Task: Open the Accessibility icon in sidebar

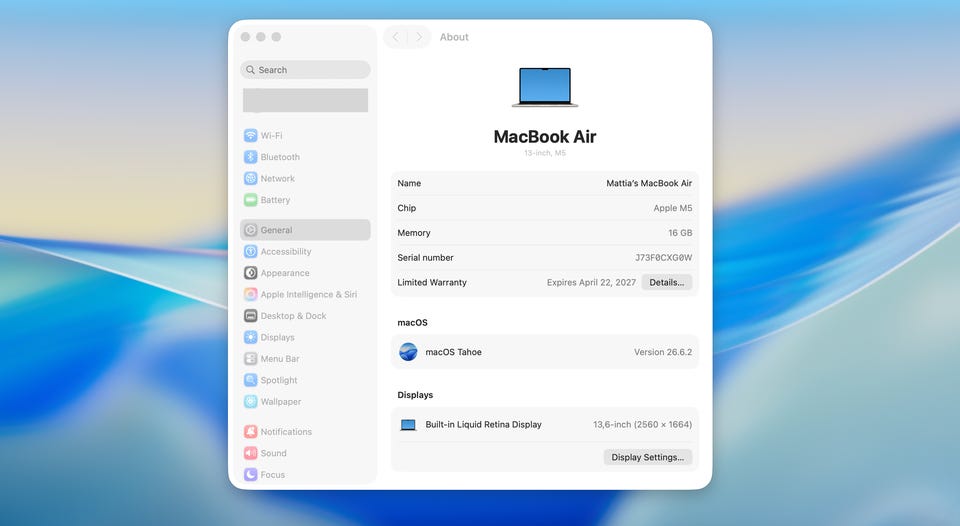Action: click(250, 252)
